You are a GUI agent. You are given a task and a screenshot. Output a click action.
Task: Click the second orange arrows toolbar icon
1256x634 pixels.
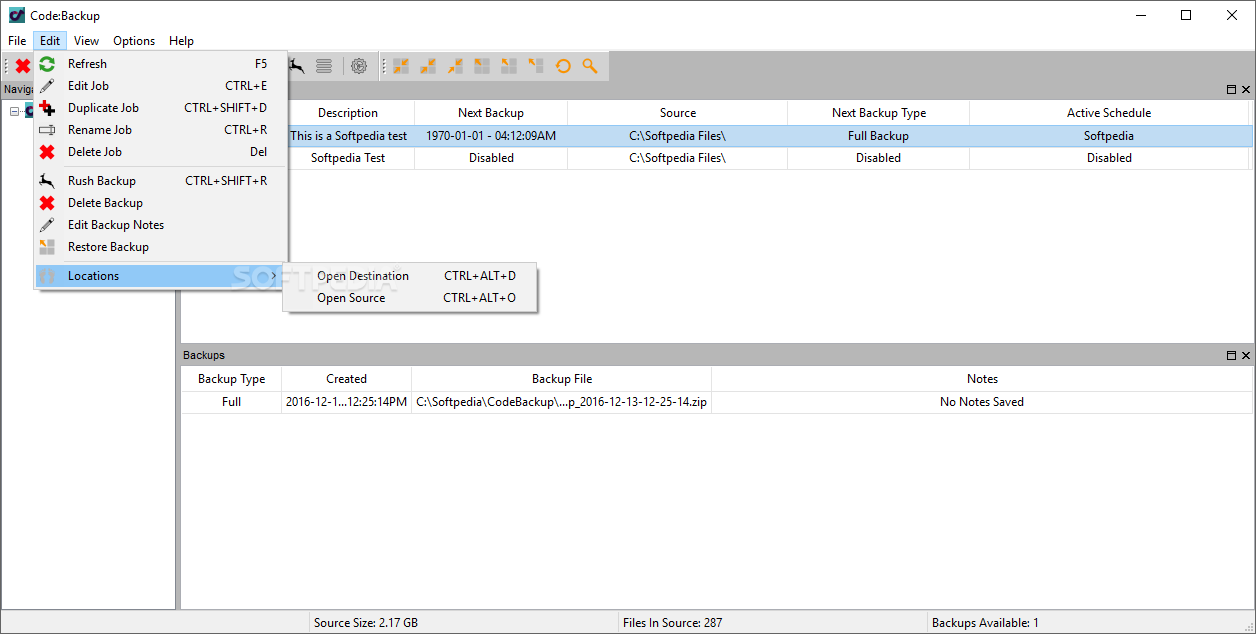point(428,66)
